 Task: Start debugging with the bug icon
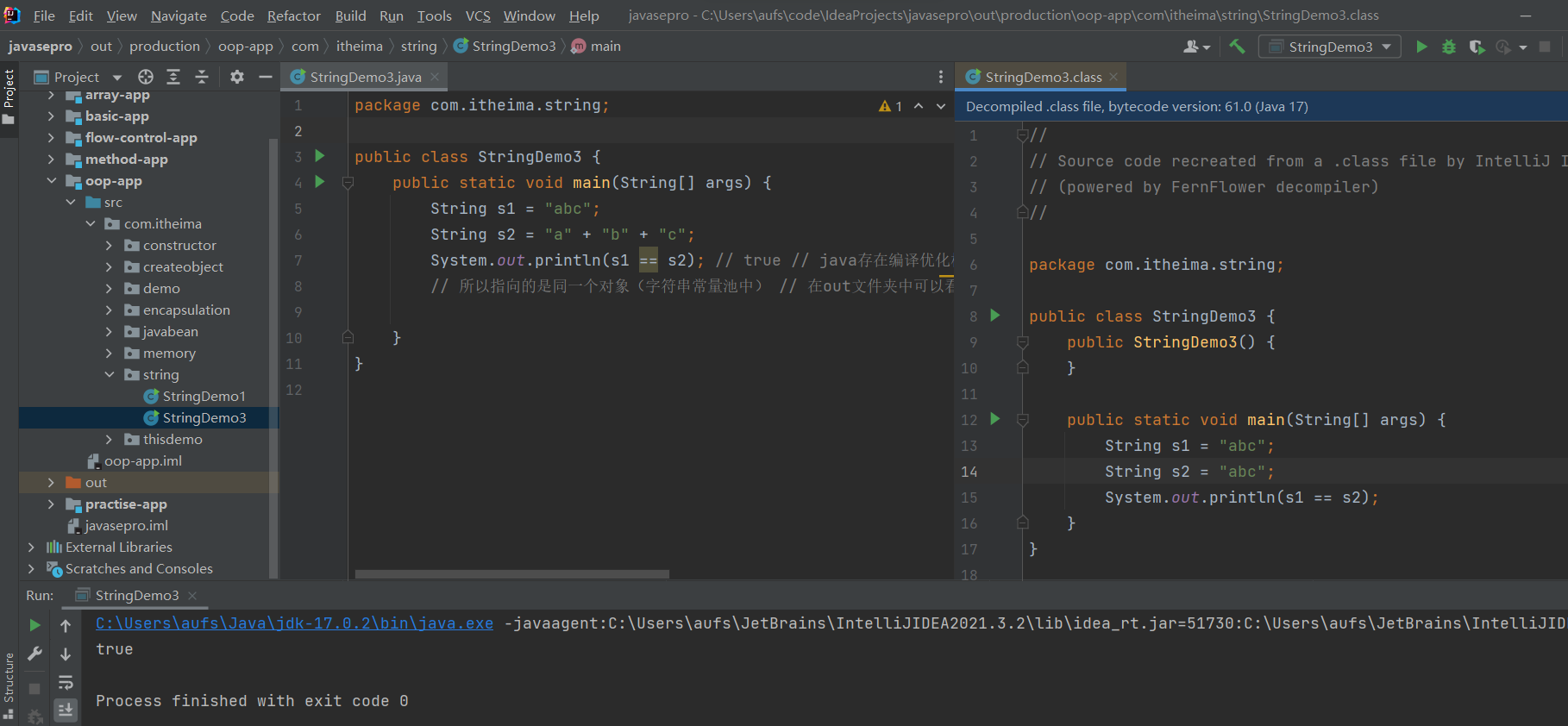(x=1449, y=47)
